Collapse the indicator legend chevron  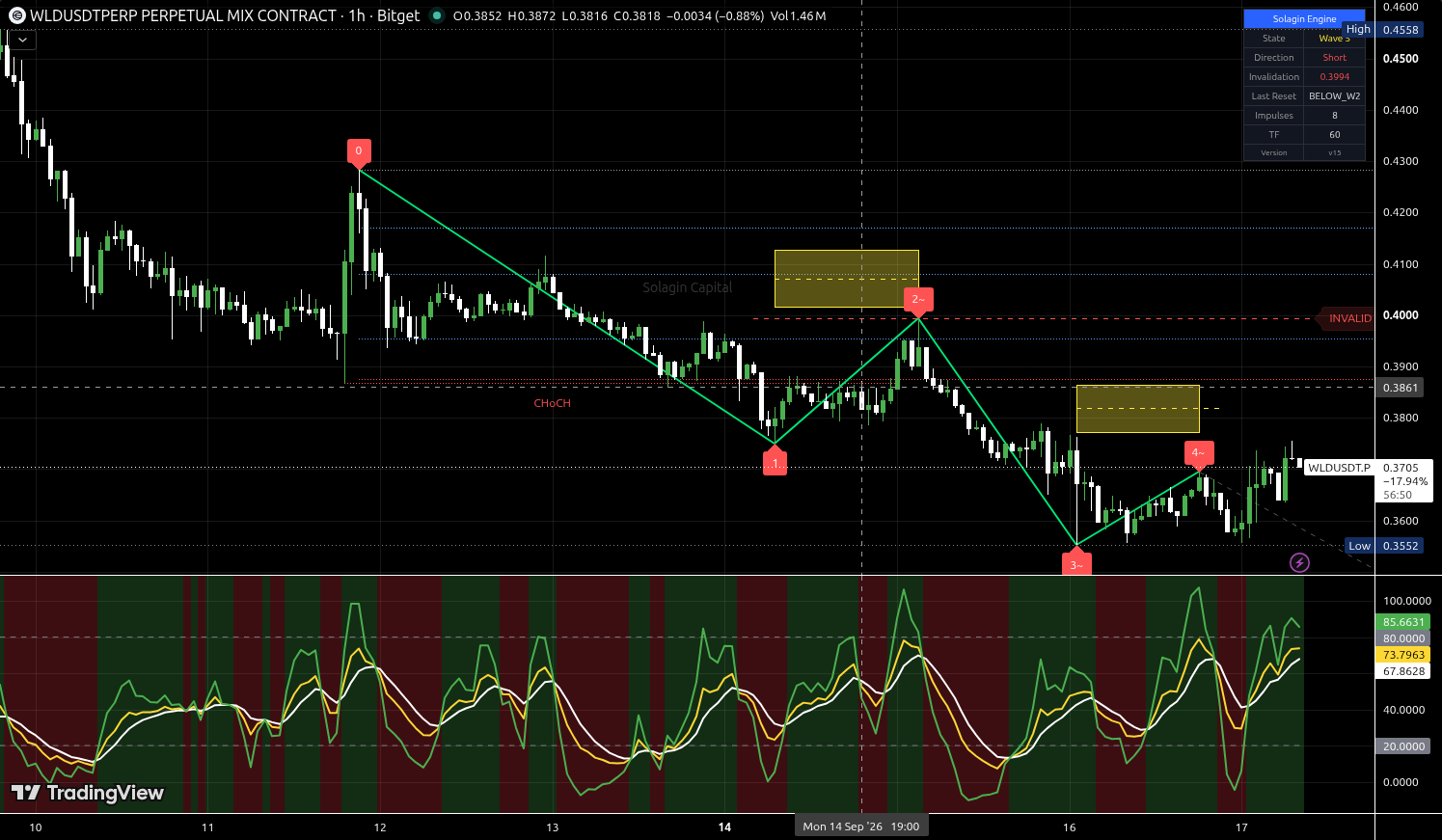(x=22, y=41)
